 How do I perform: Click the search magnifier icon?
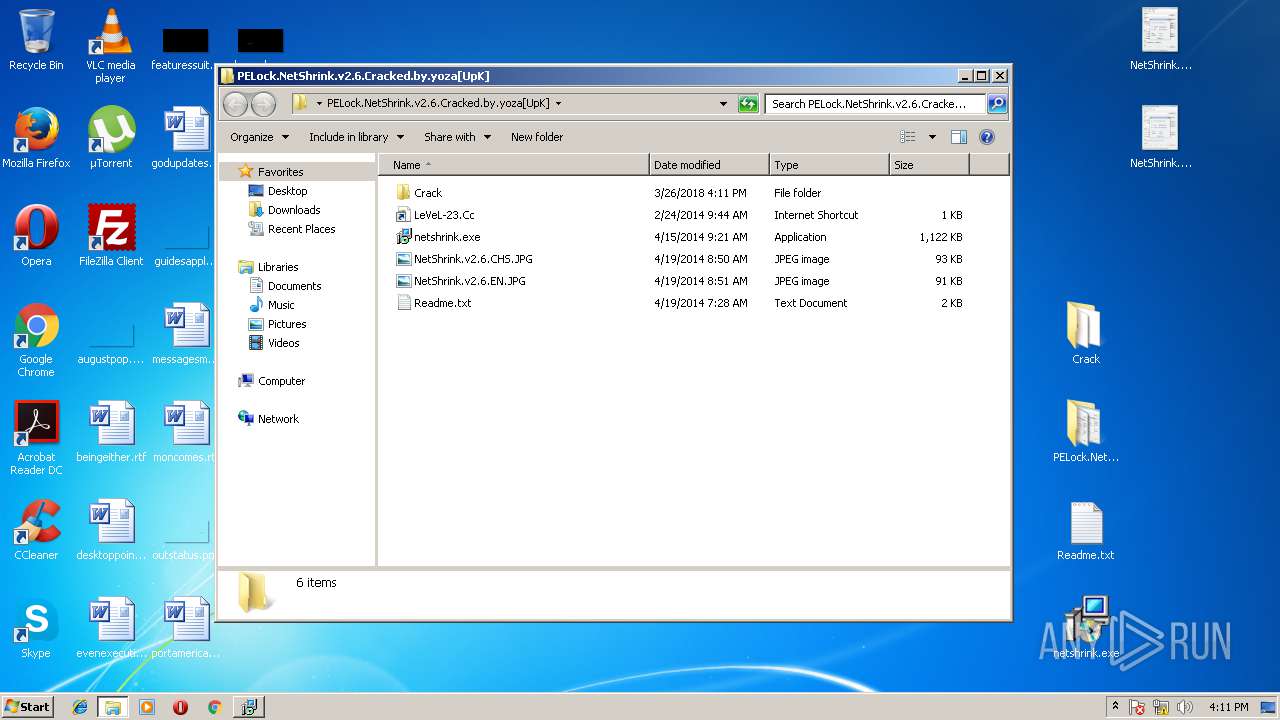click(997, 103)
